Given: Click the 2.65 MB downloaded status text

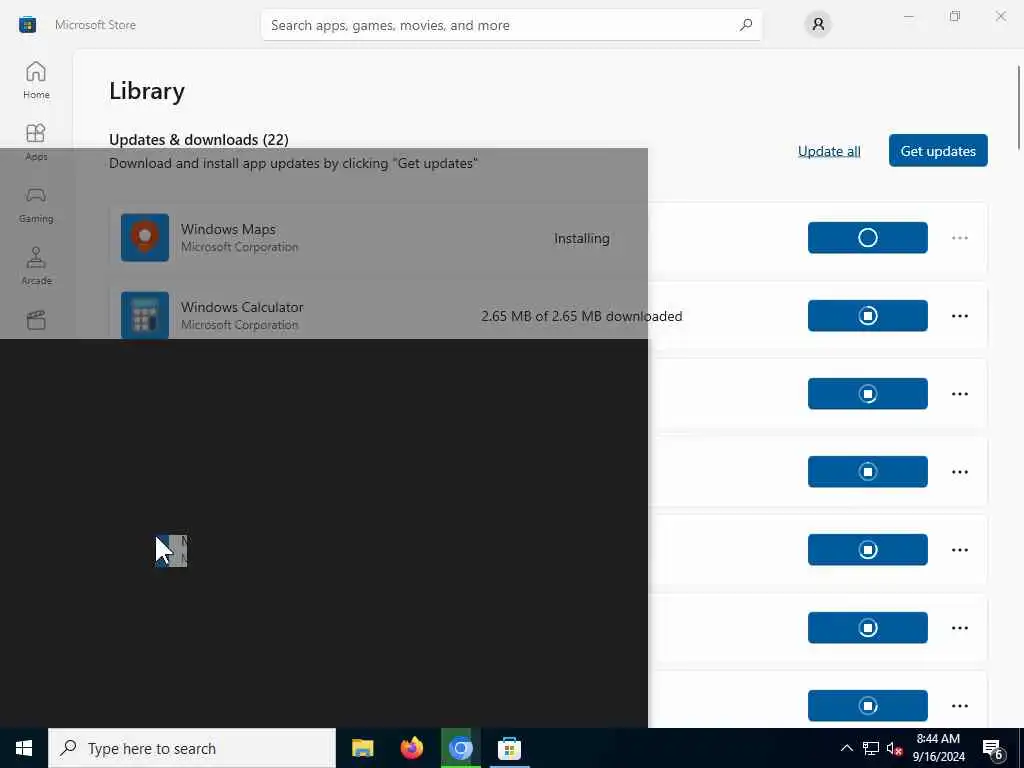Looking at the screenshot, I should click(x=581, y=316).
